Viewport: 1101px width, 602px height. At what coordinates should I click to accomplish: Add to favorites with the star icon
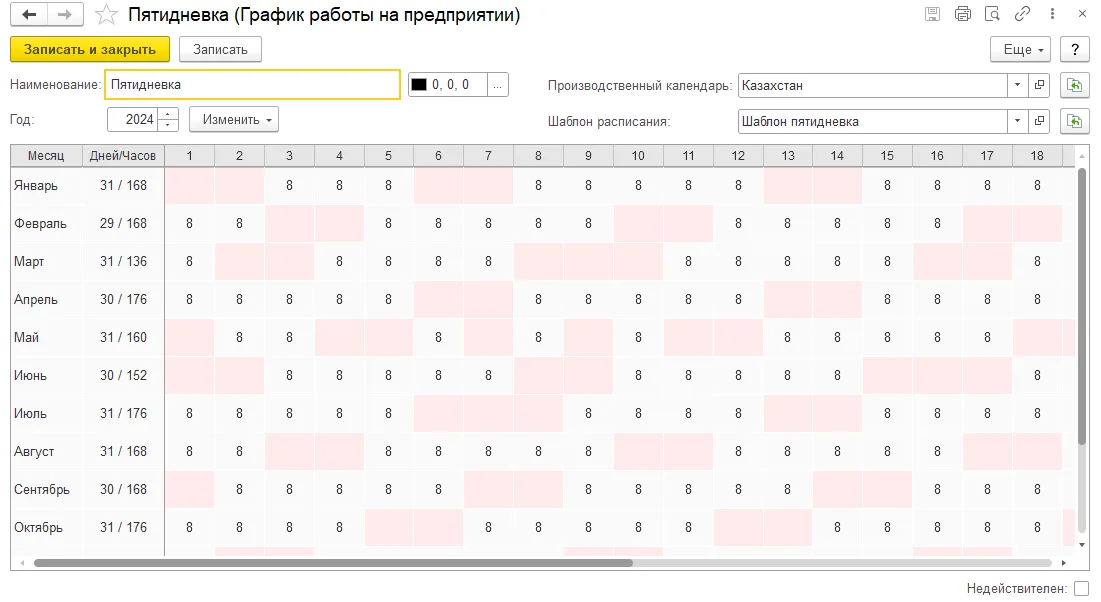click(106, 15)
